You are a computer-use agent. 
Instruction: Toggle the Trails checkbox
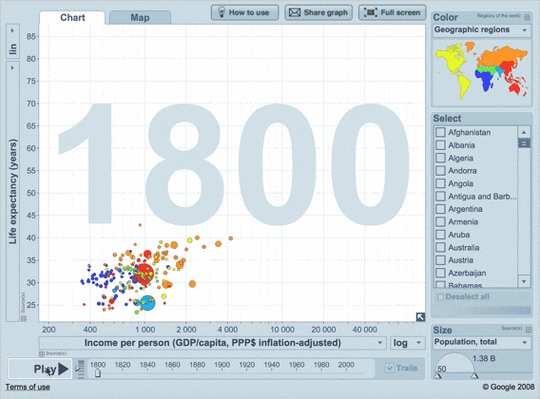pos(390,368)
